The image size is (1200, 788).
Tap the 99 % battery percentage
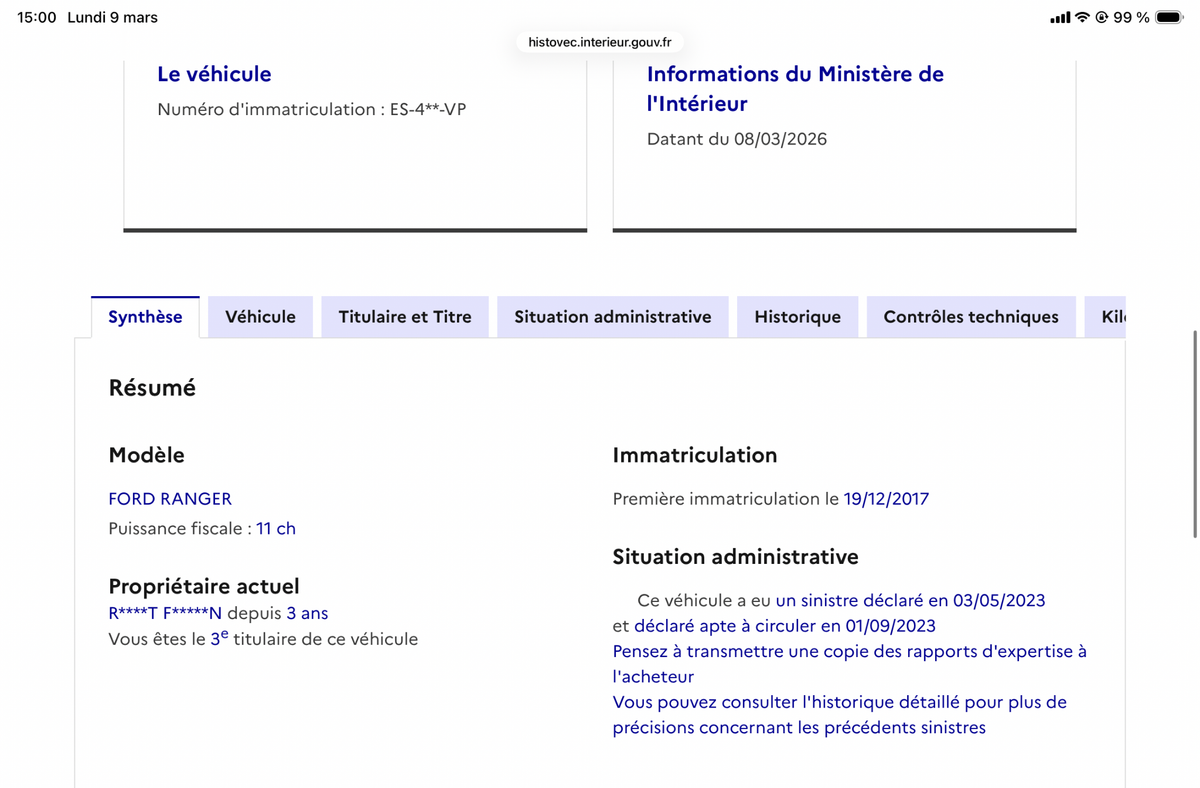(1131, 18)
